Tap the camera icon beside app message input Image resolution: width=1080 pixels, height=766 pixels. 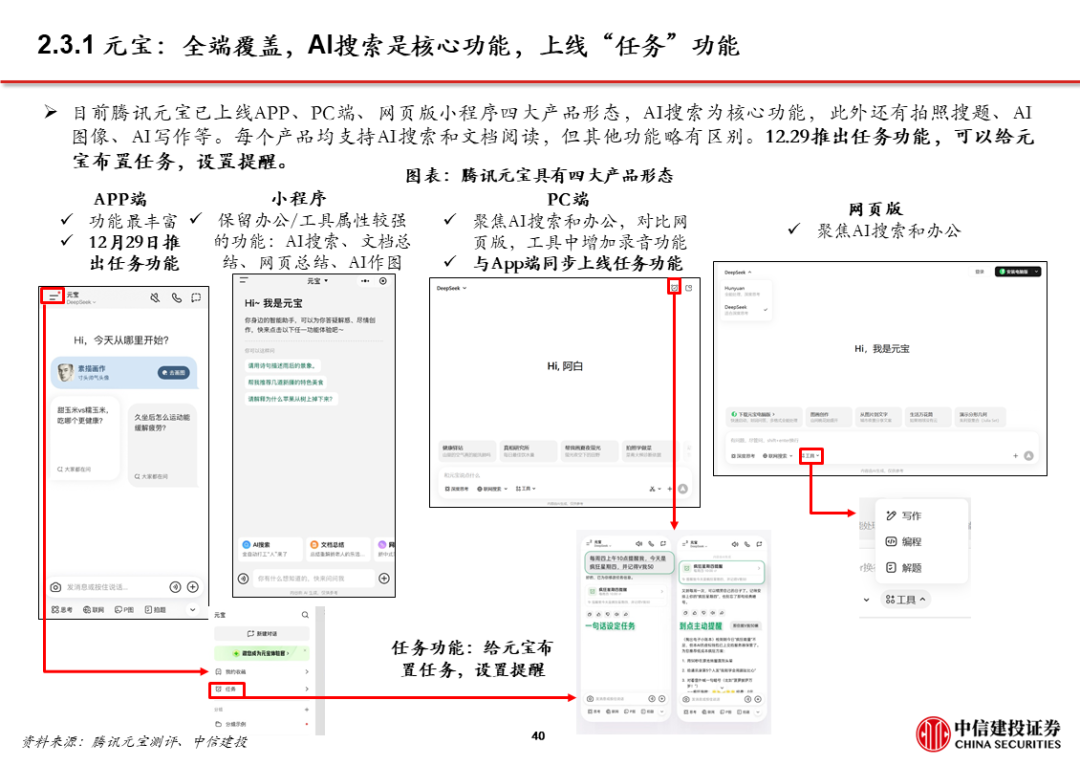coord(56,587)
